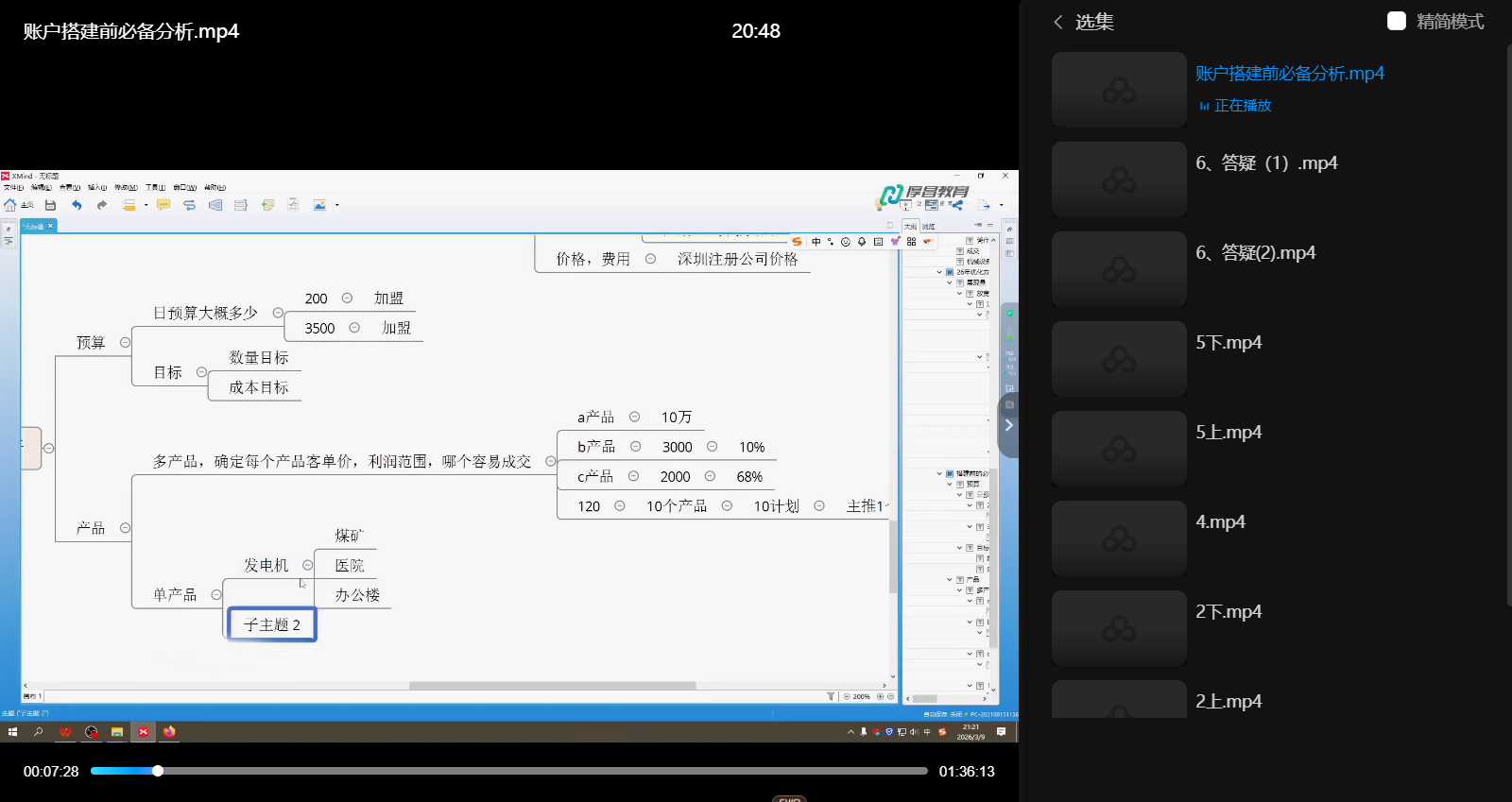The image size is (1512, 802).
Task: Collapse the 选集 playlist with back chevron
Action: tap(1058, 22)
